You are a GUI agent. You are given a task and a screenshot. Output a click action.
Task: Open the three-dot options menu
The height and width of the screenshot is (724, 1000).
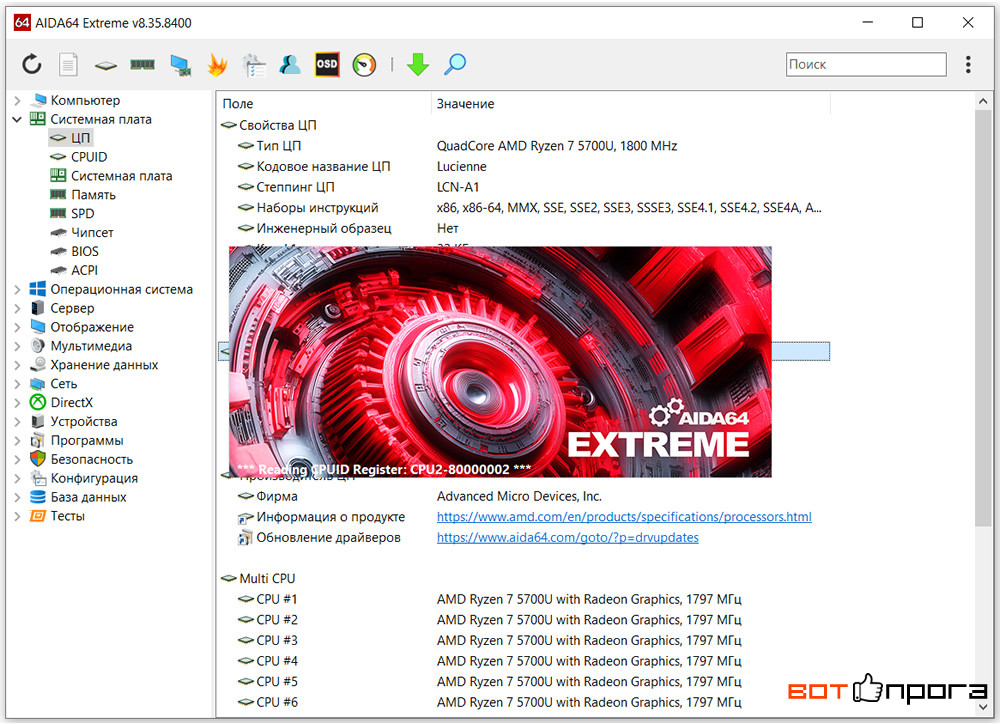tap(968, 64)
